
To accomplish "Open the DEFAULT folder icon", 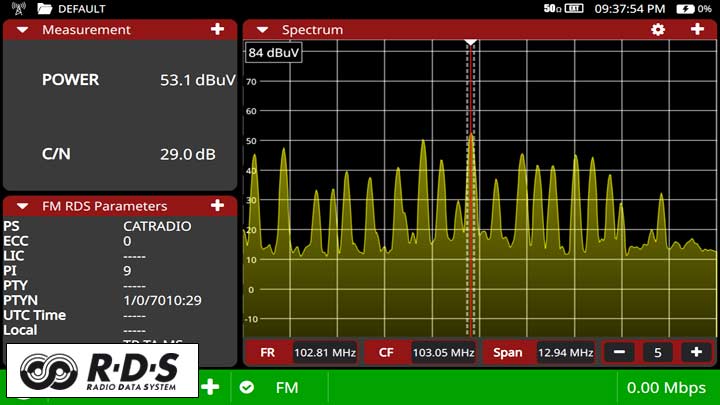I will pyautogui.click(x=45, y=8).
